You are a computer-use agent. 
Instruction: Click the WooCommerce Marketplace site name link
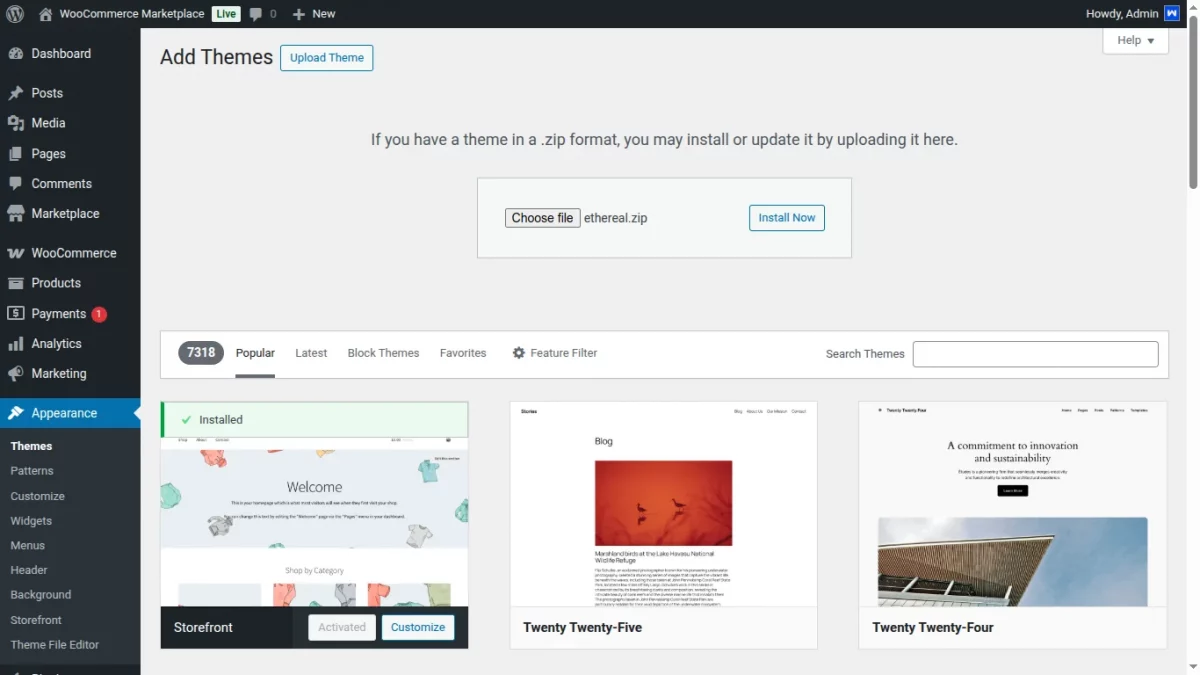132,14
